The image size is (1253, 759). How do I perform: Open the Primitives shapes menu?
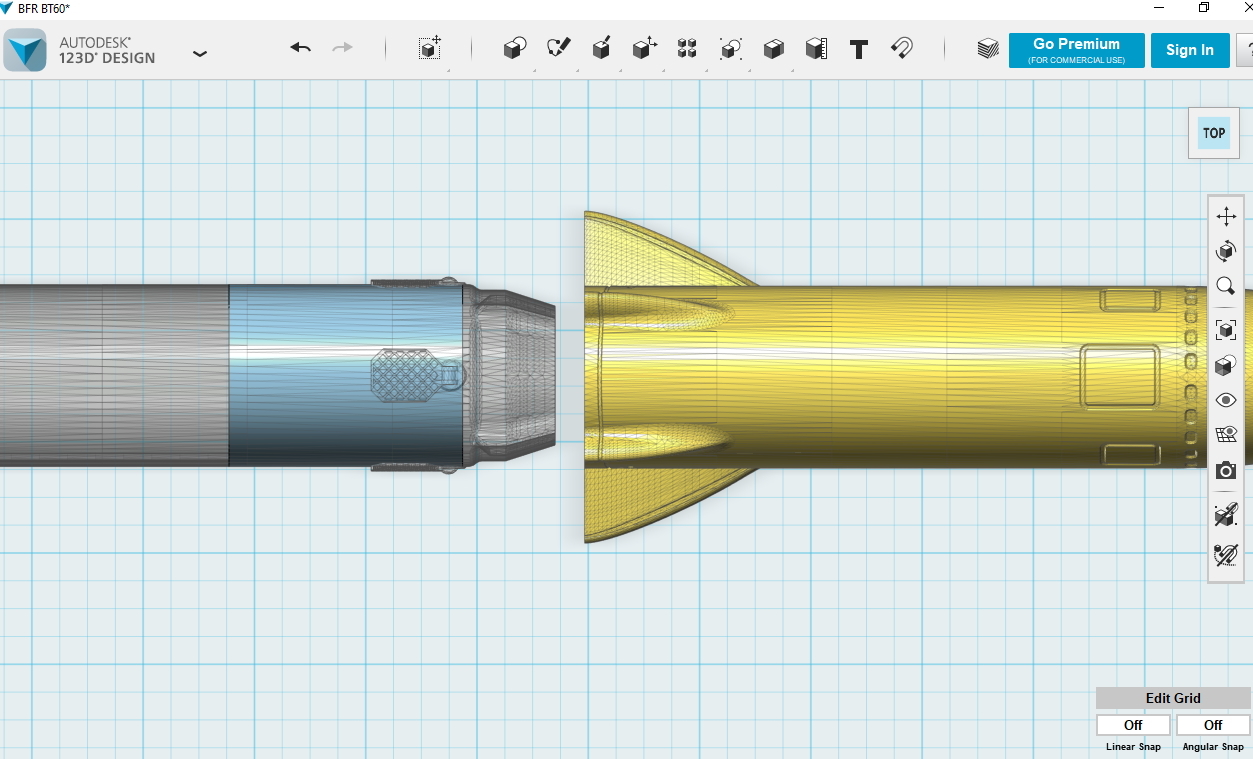click(515, 48)
